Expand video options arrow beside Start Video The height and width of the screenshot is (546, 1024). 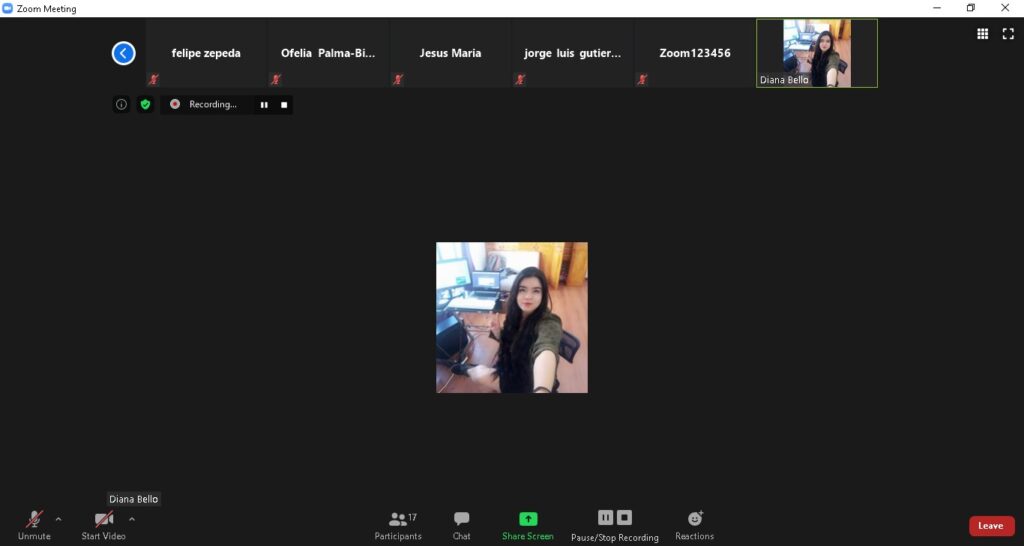point(131,519)
